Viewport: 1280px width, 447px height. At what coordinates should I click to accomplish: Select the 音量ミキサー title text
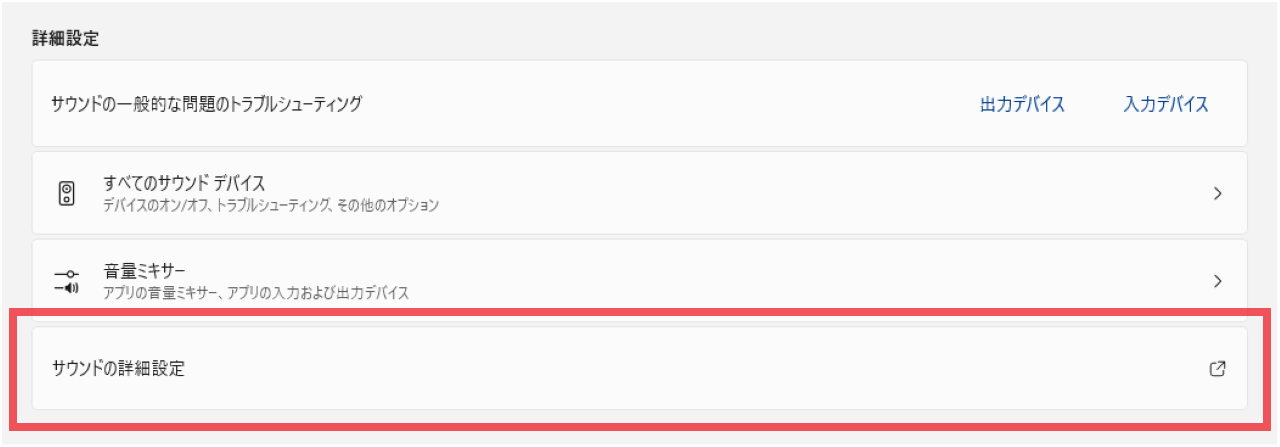coord(145,271)
